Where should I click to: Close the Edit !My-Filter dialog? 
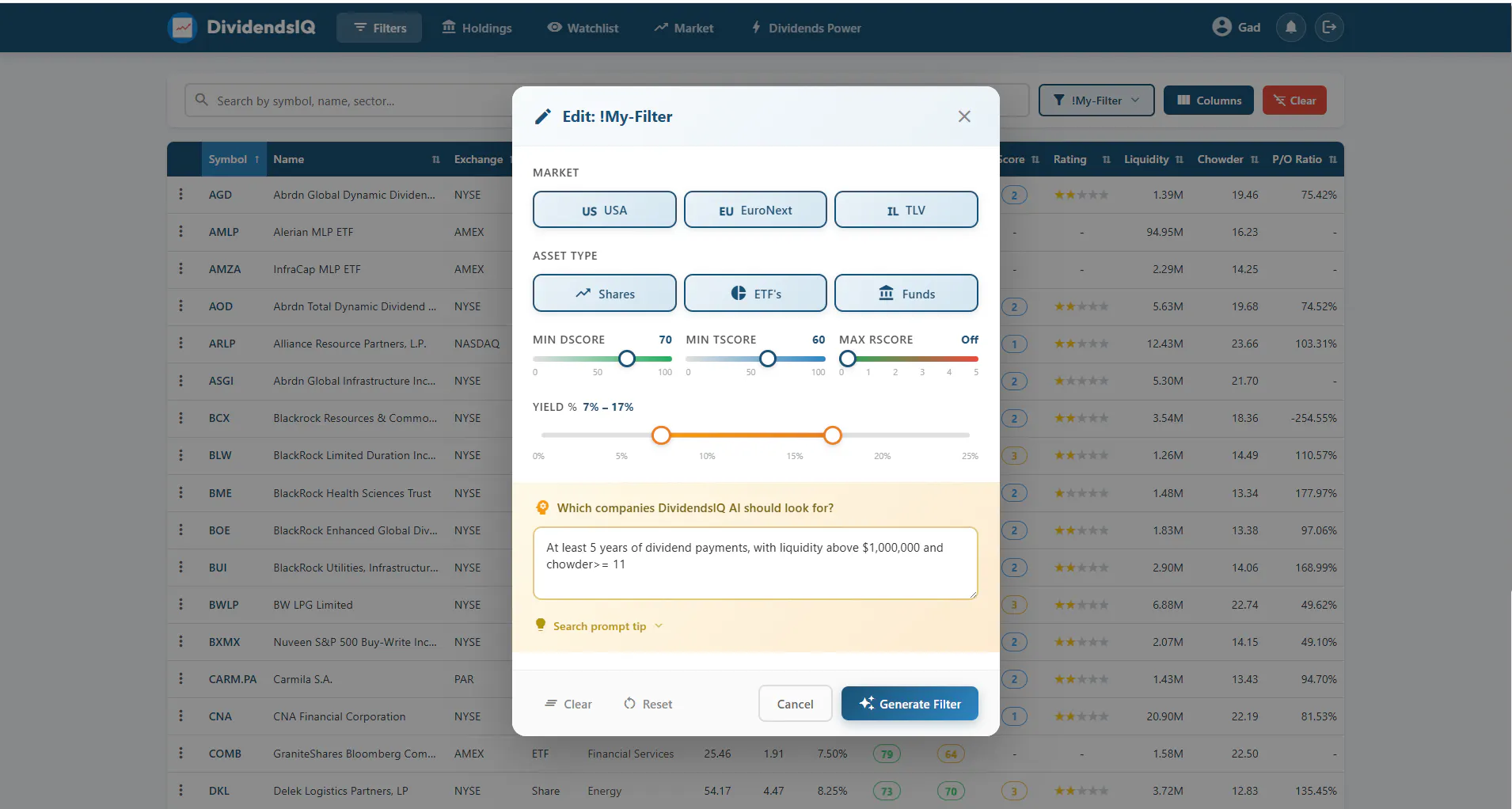(964, 116)
